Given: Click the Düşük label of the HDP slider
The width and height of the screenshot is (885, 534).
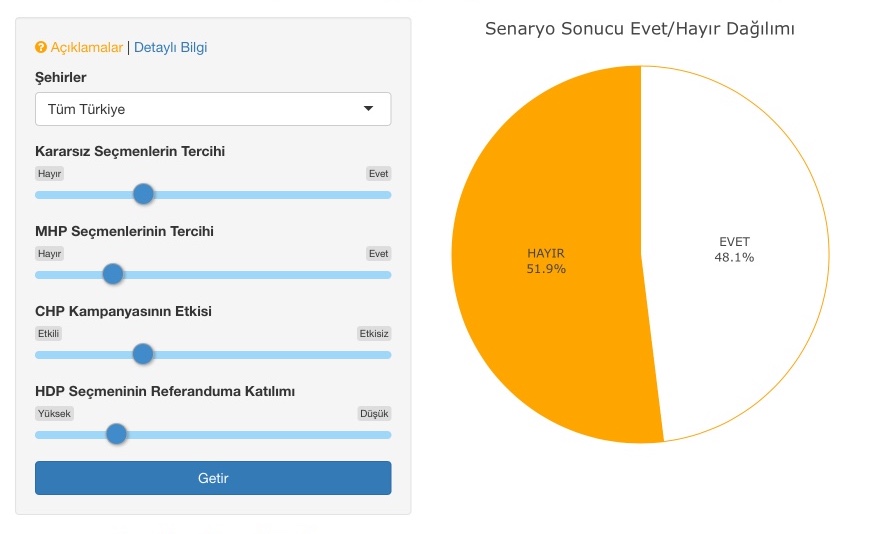Looking at the screenshot, I should pyautogui.click(x=374, y=414).
